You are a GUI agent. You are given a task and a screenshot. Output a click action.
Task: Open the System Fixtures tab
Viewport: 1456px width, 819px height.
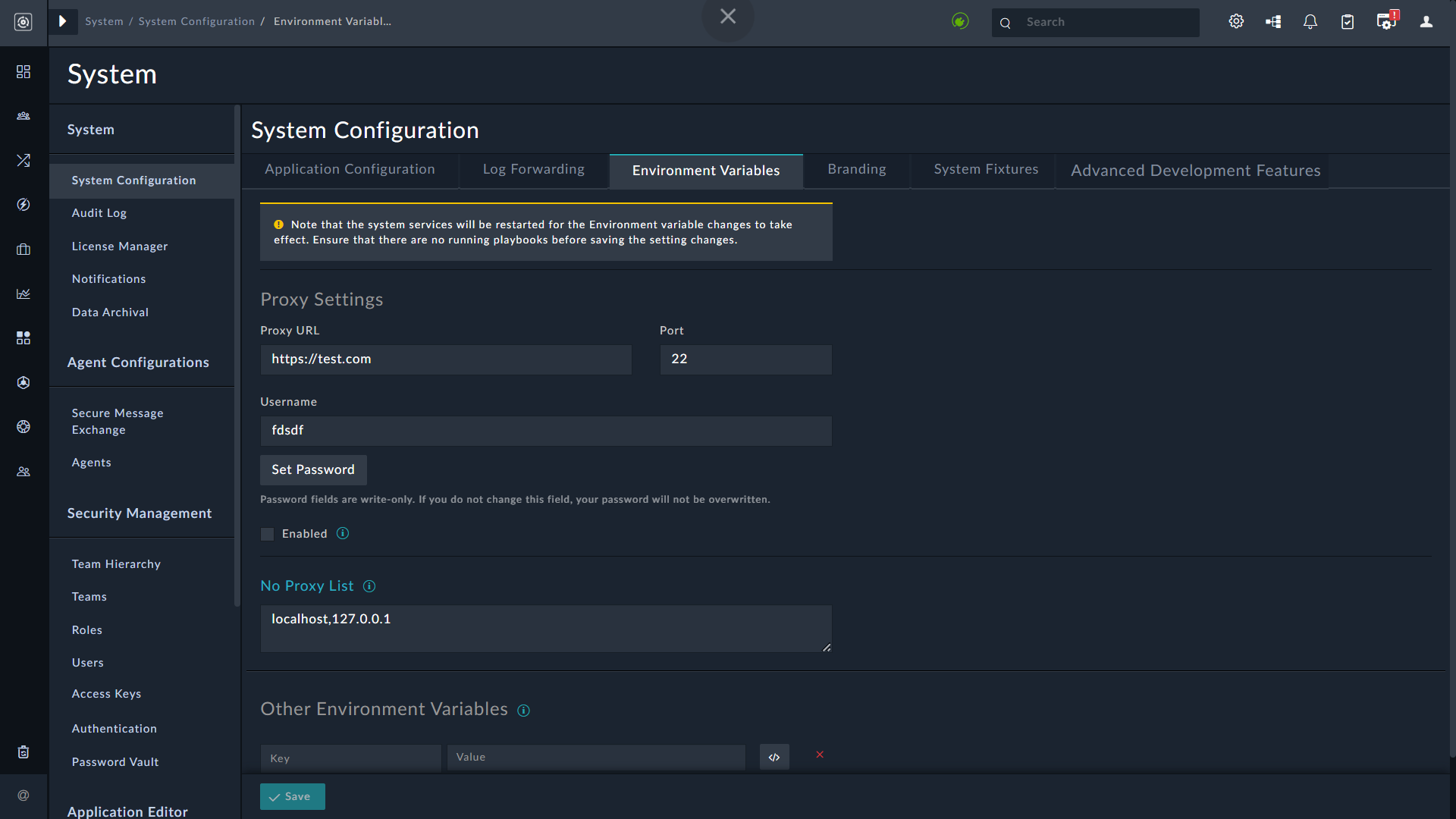[986, 170]
